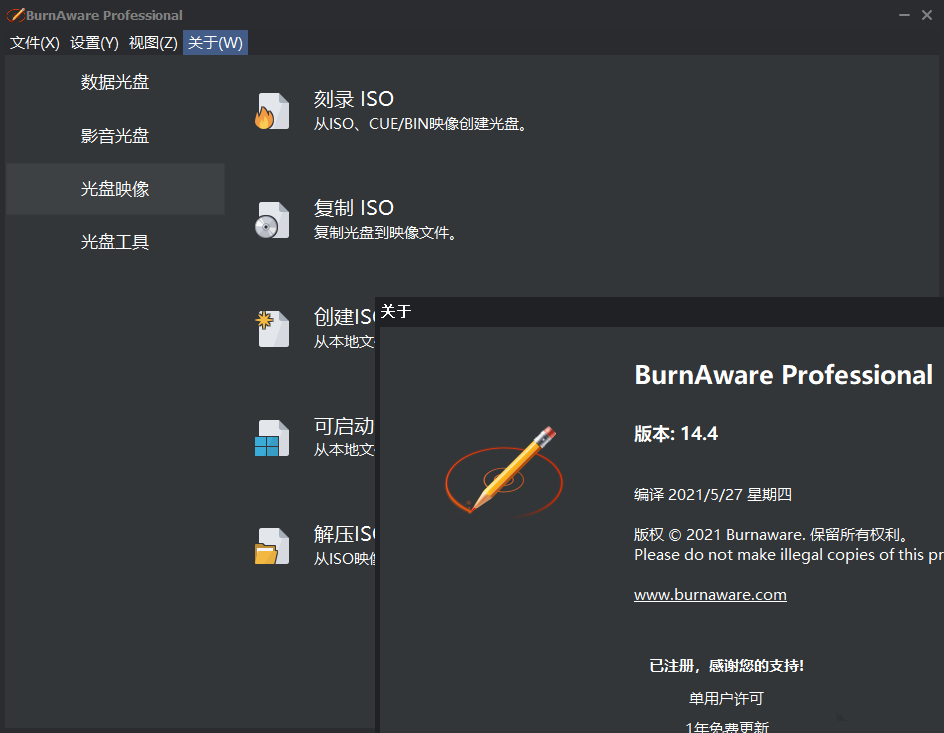The width and height of the screenshot is (944, 733).
Task: Open the 文件(X) menu
Action: (x=35, y=42)
